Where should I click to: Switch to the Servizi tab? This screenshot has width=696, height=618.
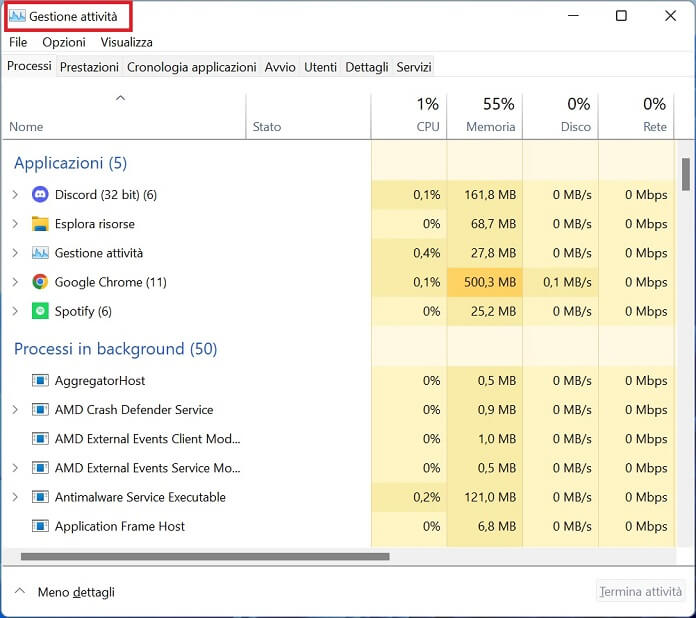(x=414, y=67)
